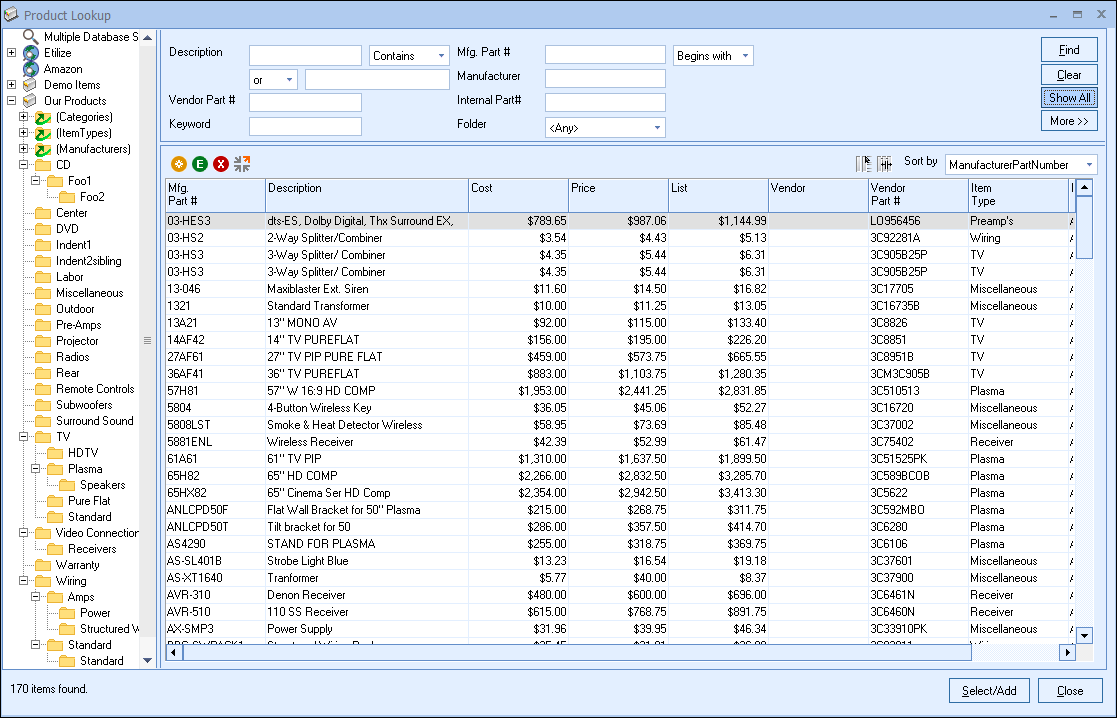Click the green E icon above grid
The height and width of the screenshot is (718, 1117).
(x=200, y=164)
